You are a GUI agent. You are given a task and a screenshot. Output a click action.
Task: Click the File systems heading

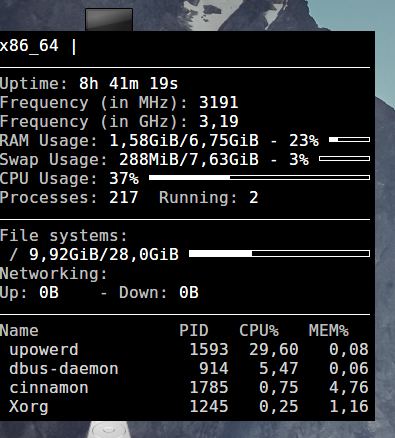[64, 236]
